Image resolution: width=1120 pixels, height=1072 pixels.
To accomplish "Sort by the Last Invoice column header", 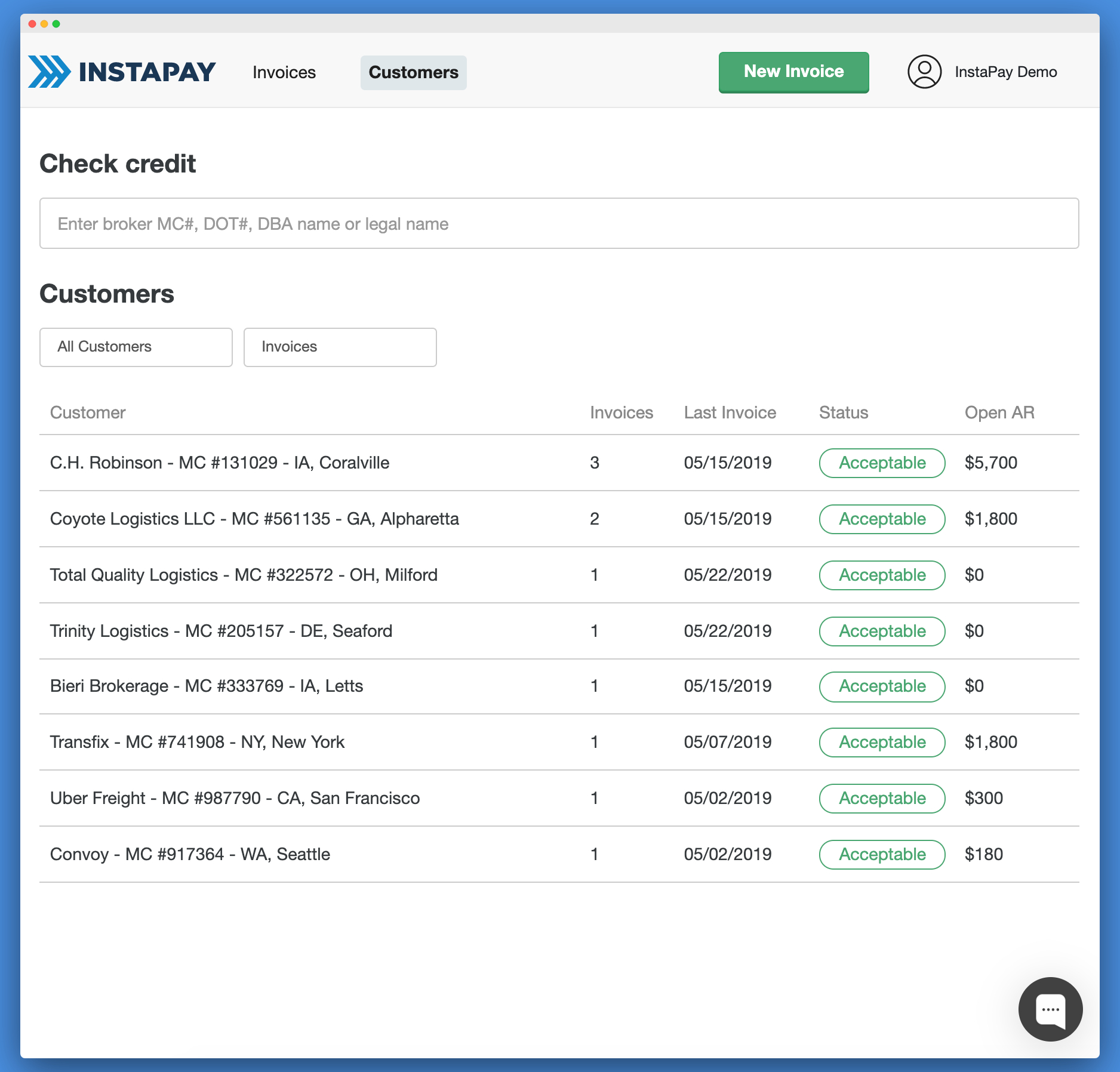I will (x=730, y=412).
